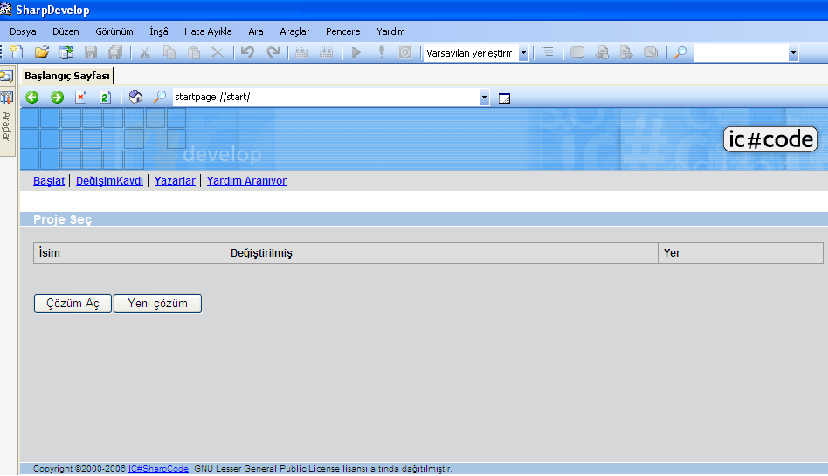Click the Open Project toolbar icon
The width and height of the screenshot is (828, 476).
(x=66, y=52)
